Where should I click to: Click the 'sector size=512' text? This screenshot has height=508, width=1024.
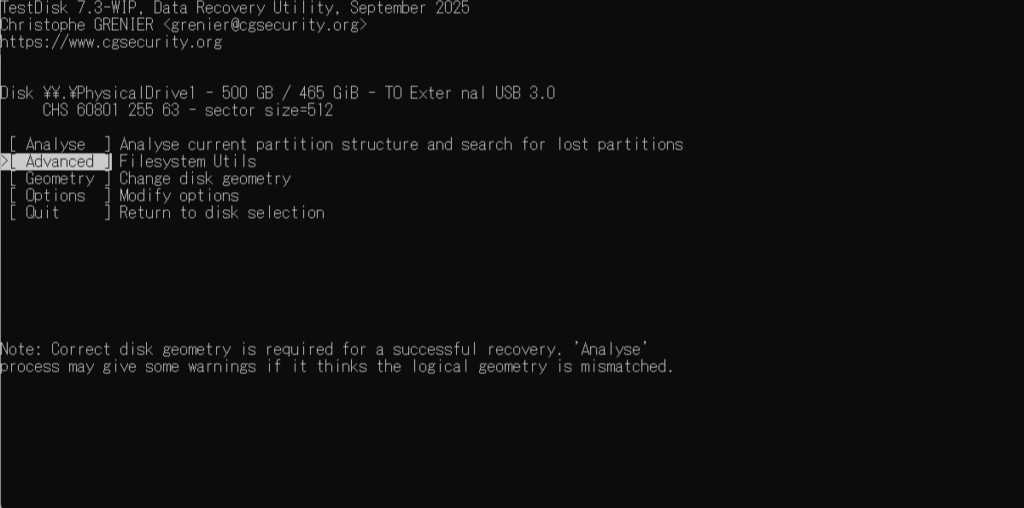(269, 110)
